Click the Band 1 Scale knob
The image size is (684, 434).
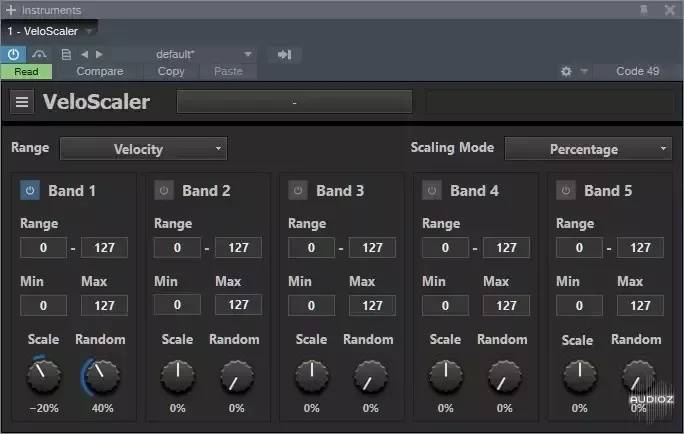44,376
